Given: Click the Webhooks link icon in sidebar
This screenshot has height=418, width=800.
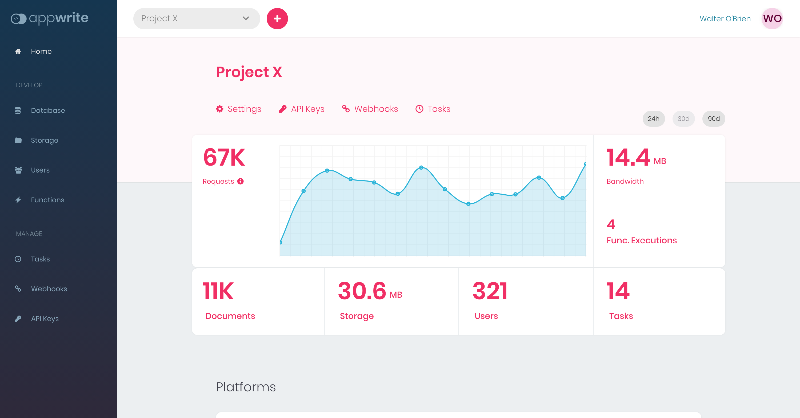Looking at the screenshot, I should pos(18,289).
